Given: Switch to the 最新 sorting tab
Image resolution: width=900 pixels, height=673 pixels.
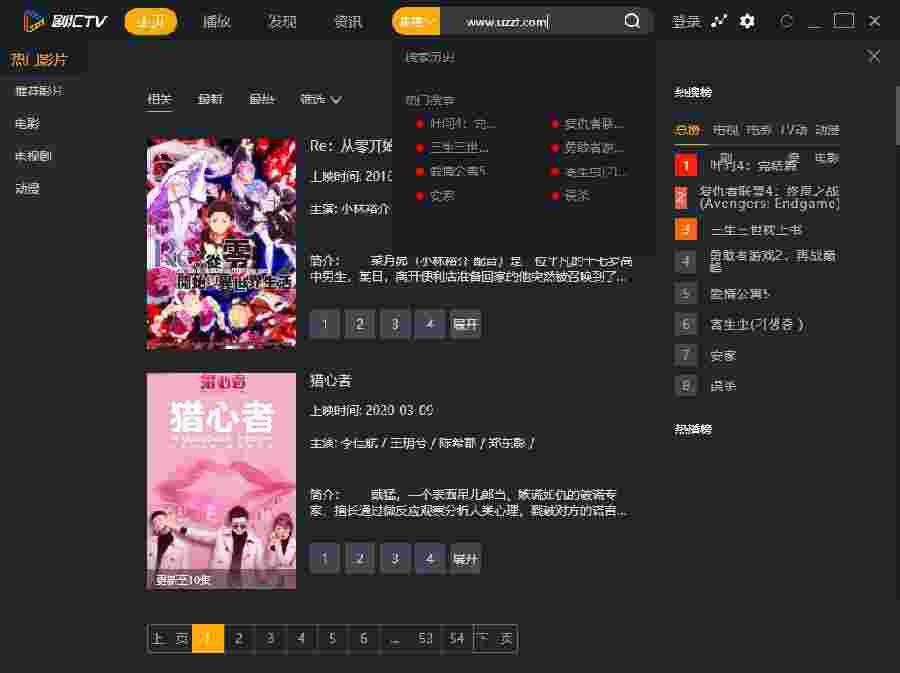Looking at the screenshot, I should pyautogui.click(x=209, y=100).
